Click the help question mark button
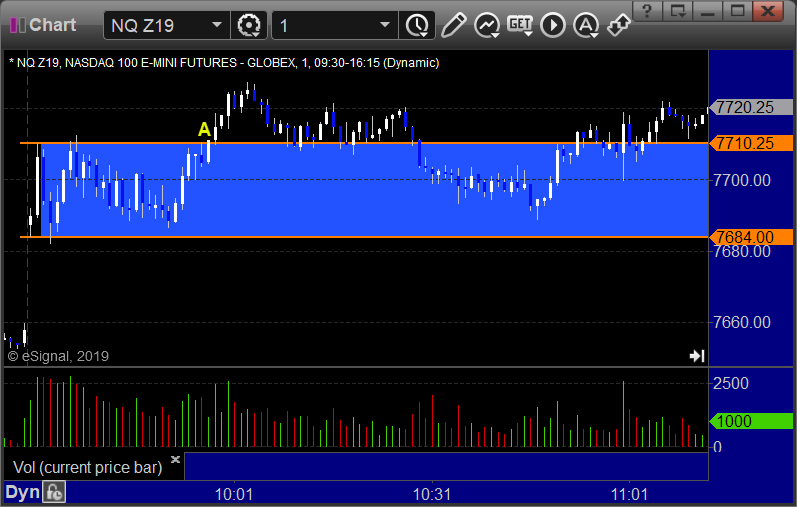The image size is (797, 507). 647,10
